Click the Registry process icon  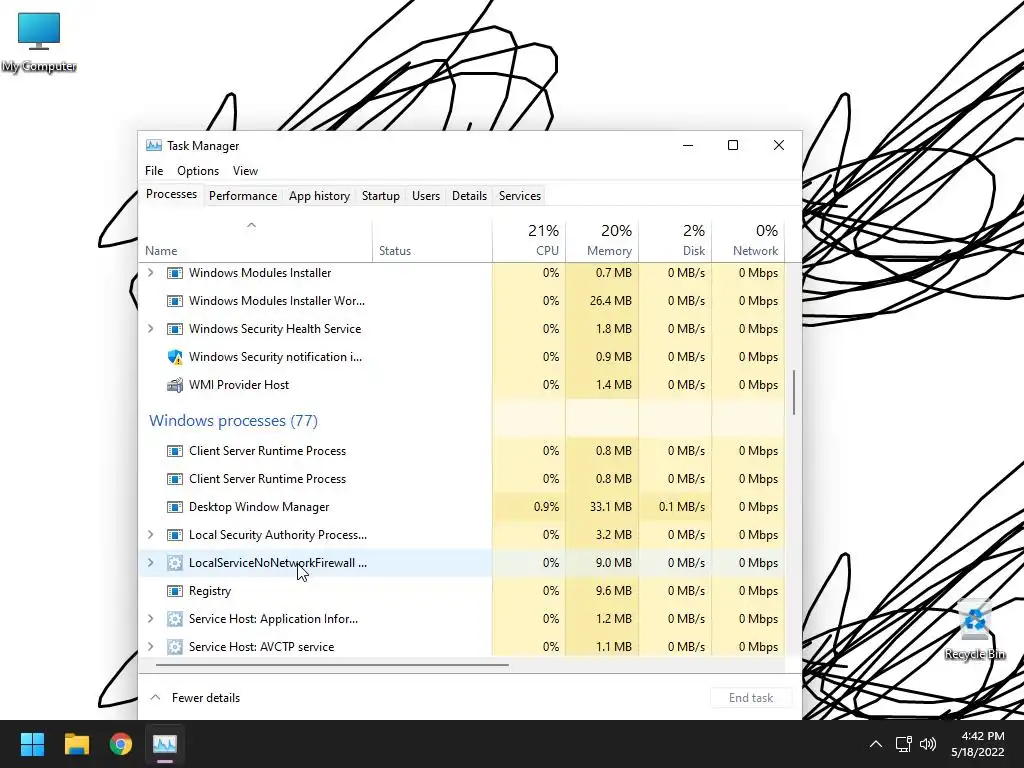click(x=174, y=591)
